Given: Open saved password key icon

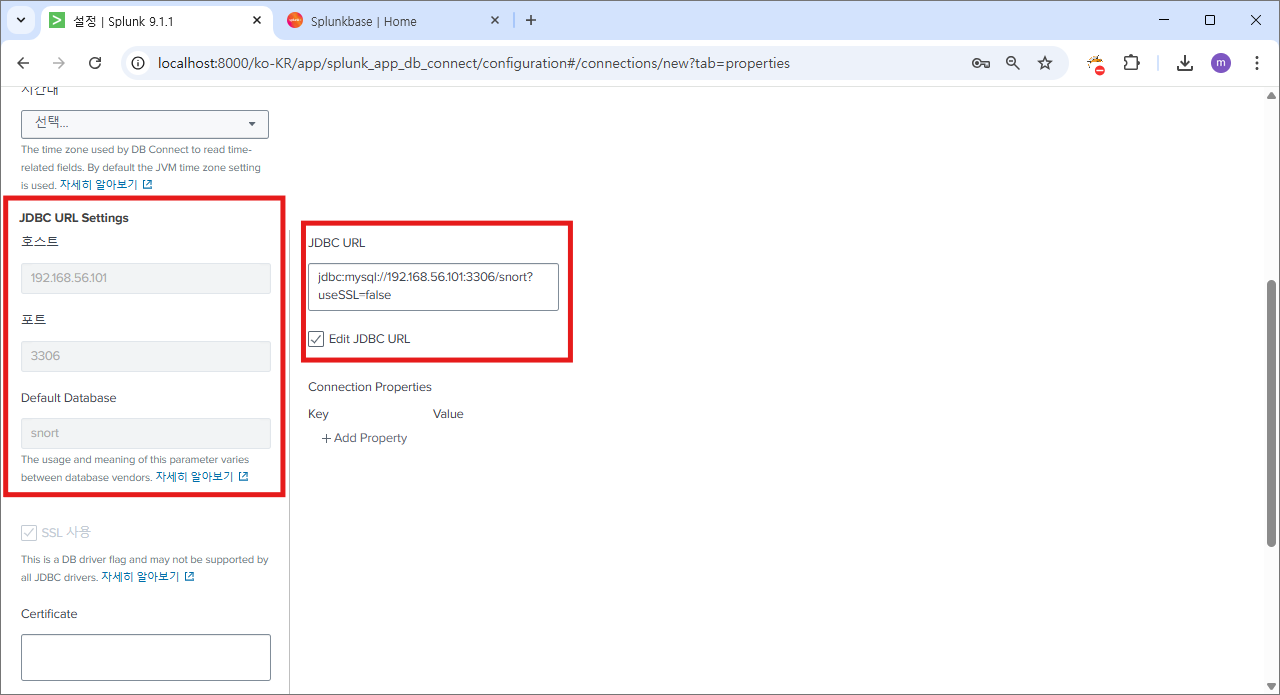Looking at the screenshot, I should coord(981,63).
